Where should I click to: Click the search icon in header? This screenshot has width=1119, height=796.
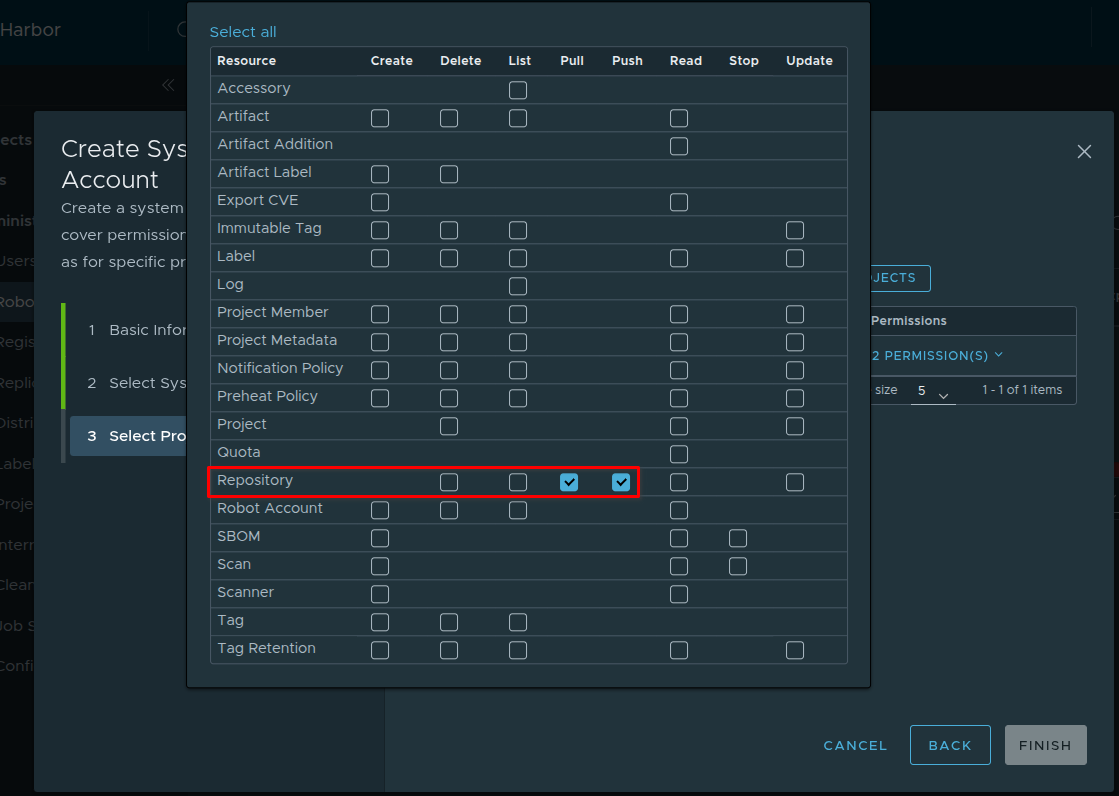181,30
